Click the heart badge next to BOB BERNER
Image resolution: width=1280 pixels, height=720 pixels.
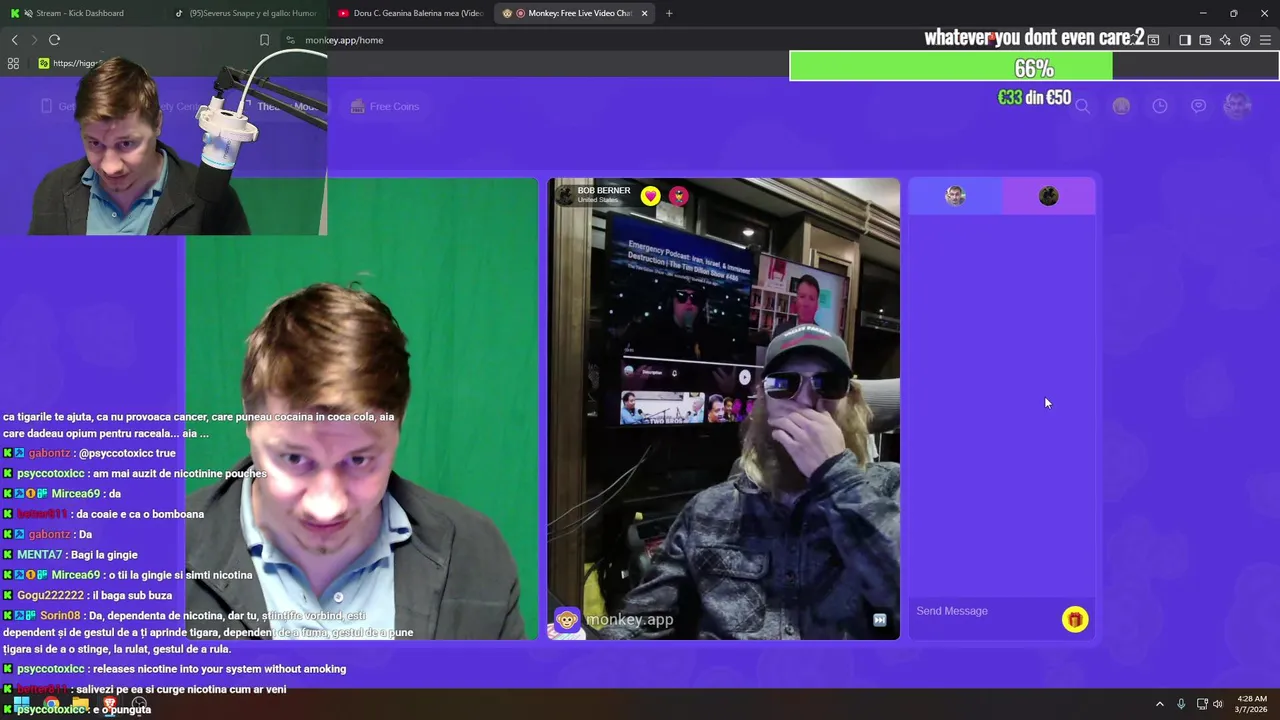tap(651, 196)
